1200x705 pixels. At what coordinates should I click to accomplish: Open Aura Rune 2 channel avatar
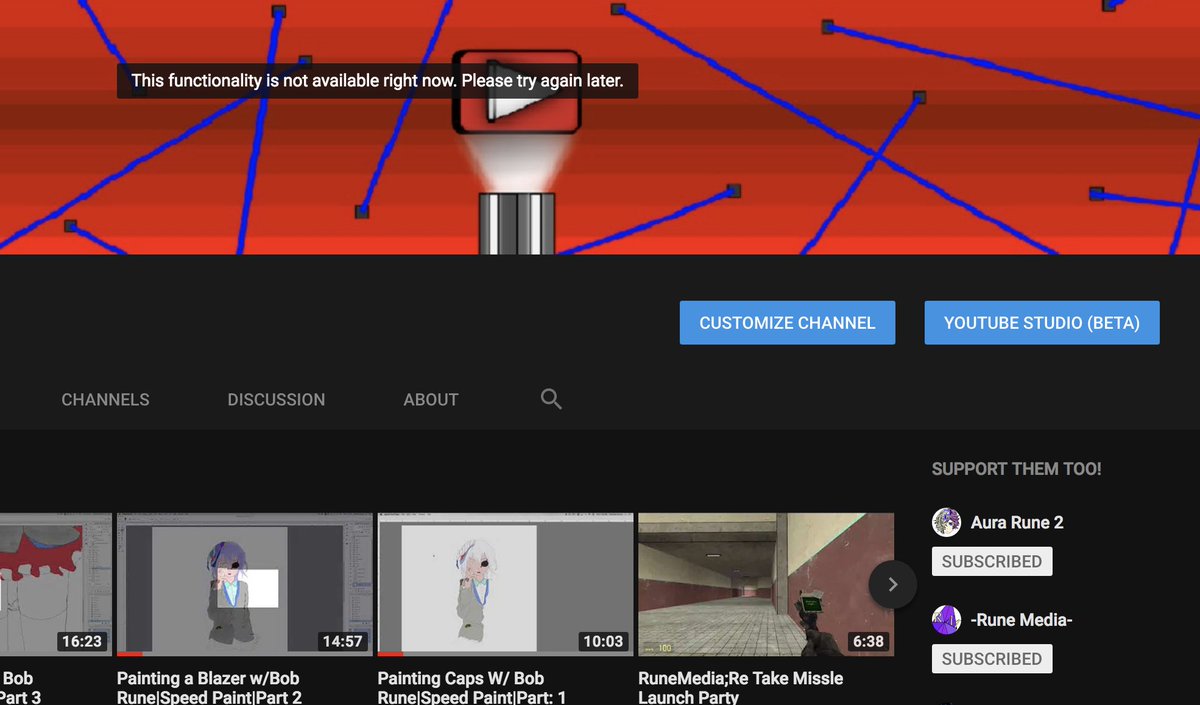click(x=946, y=522)
